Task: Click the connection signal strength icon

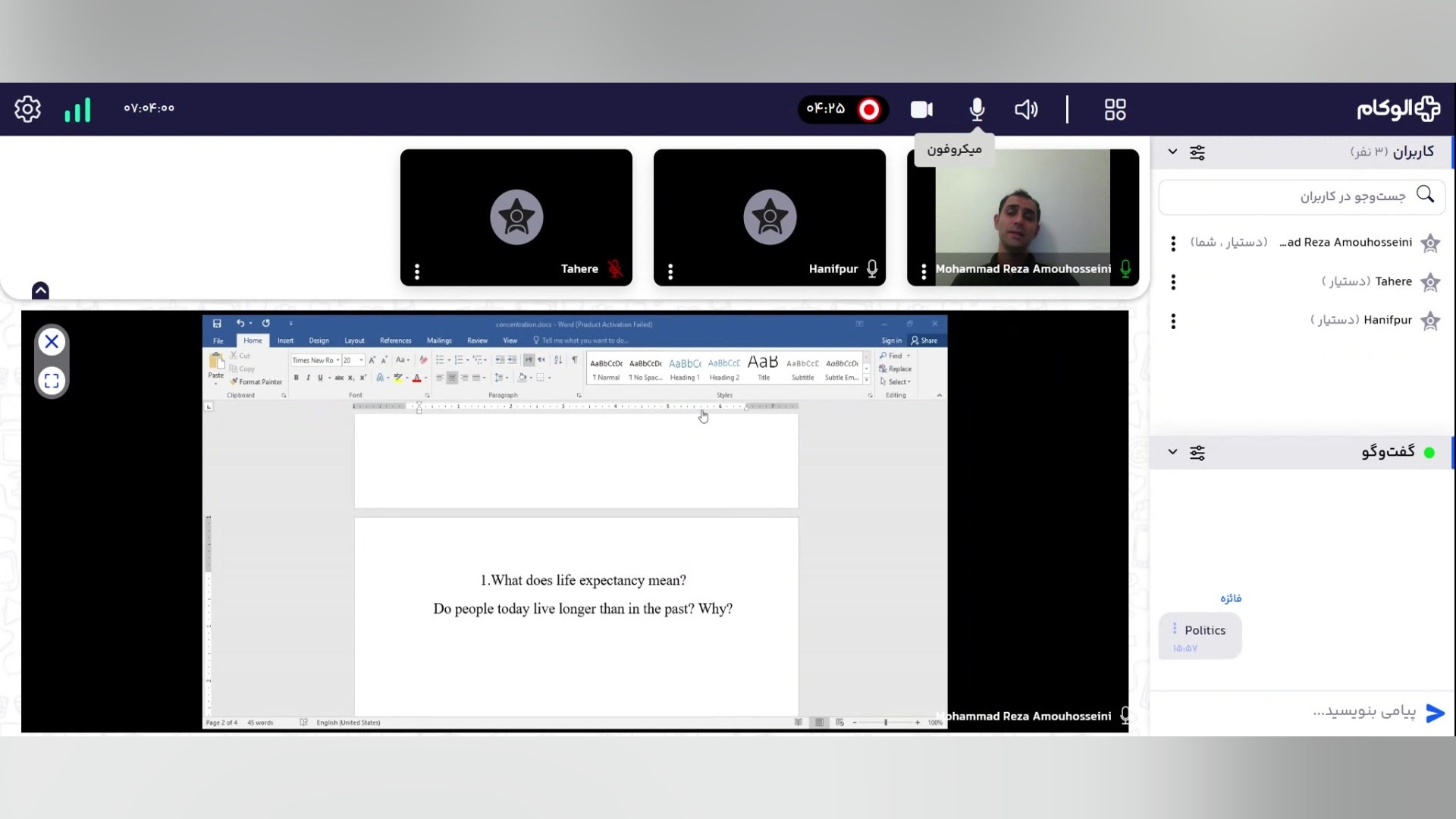Action: coord(77,110)
